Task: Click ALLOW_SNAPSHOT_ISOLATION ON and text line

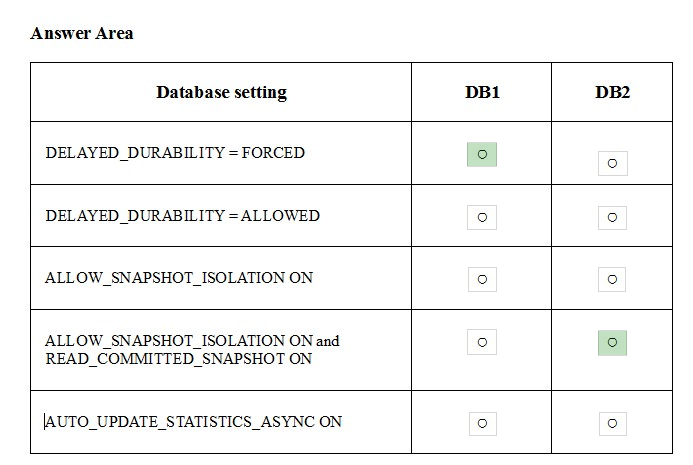Action: [x=192, y=341]
